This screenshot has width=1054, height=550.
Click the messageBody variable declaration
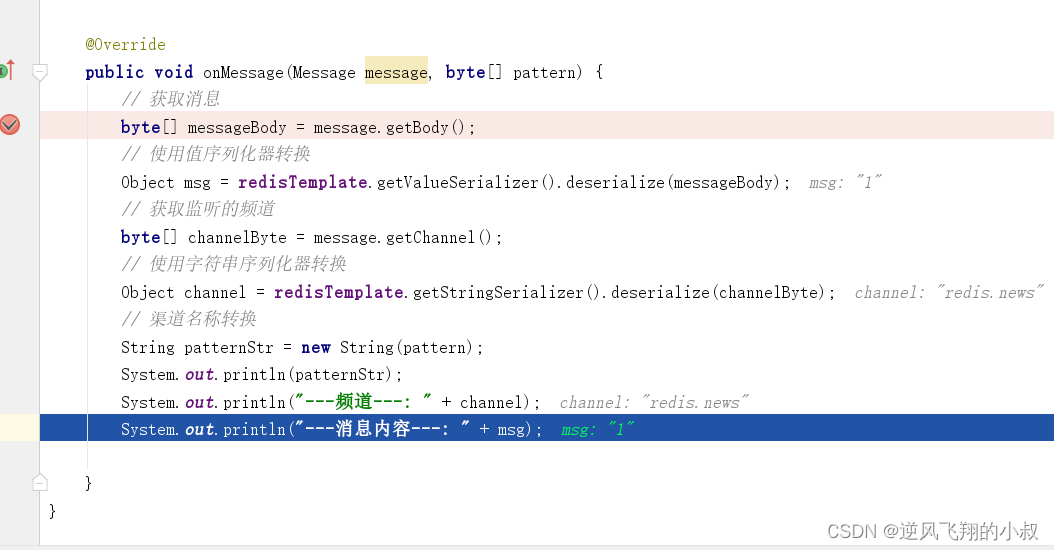click(237, 128)
